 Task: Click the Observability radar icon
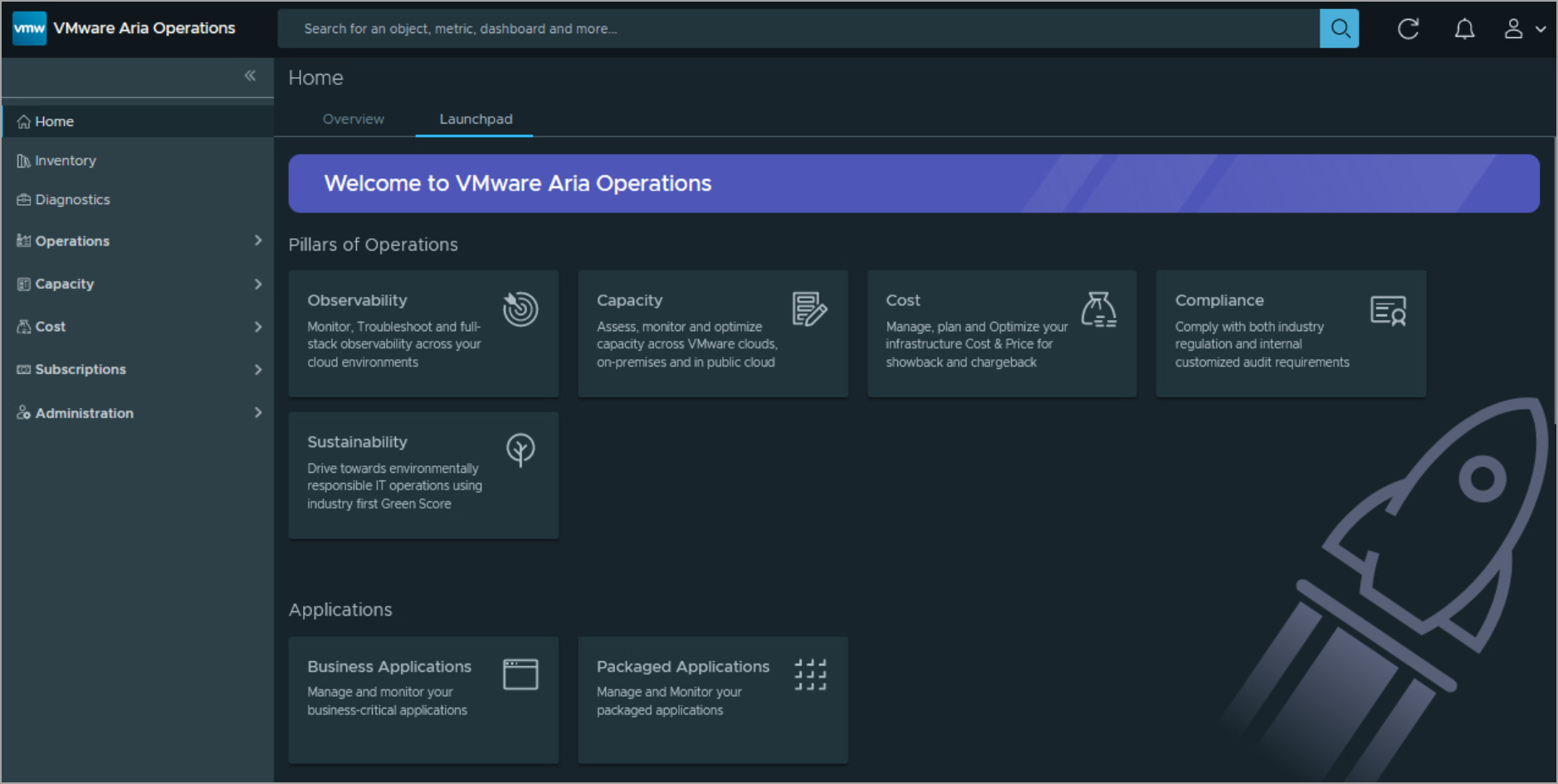point(520,309)
